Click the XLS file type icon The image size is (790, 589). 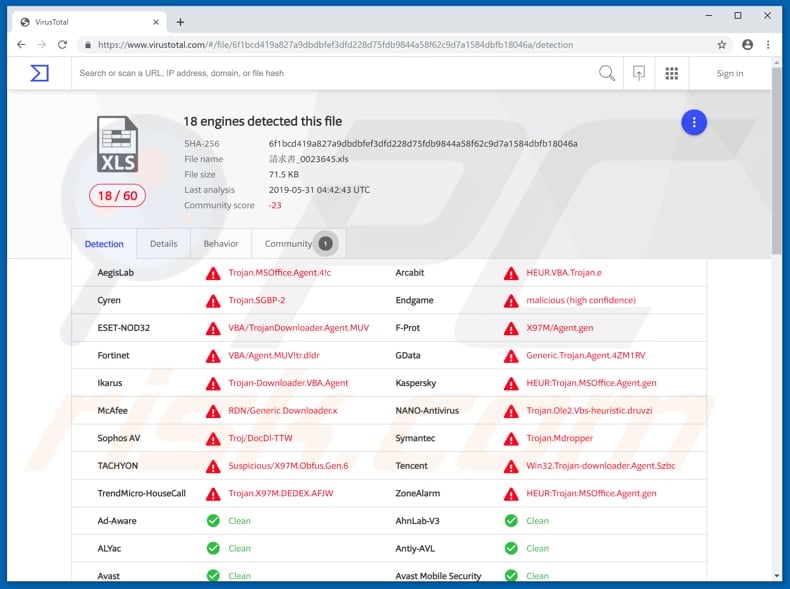pos(117,144)
